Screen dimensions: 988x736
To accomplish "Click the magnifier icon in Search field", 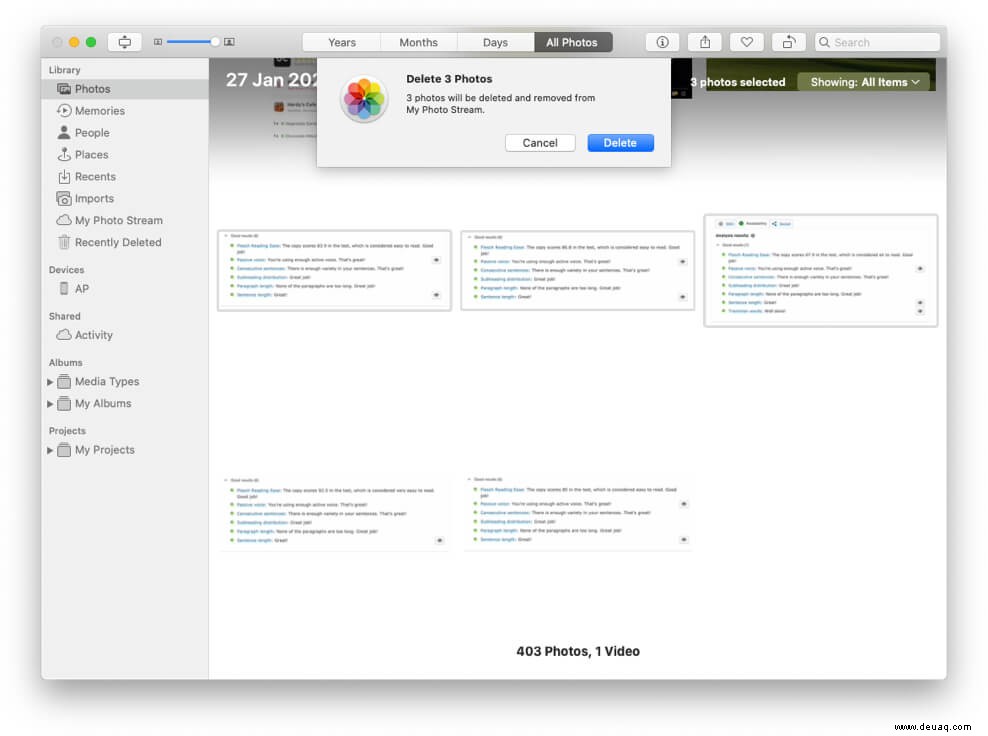I will [824, 42].
